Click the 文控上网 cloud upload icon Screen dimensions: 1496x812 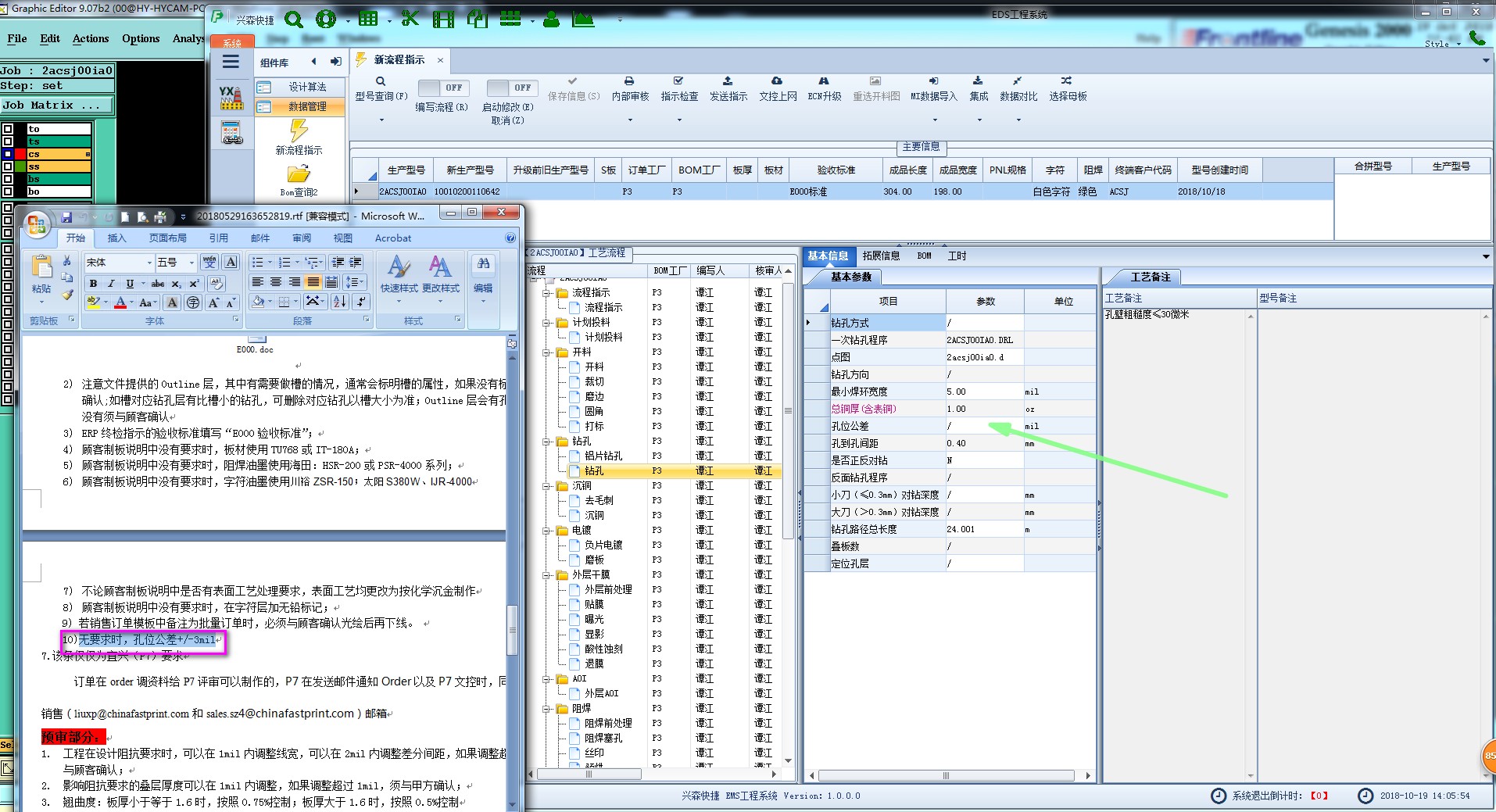pyautogui.click(x=777, y=80)
